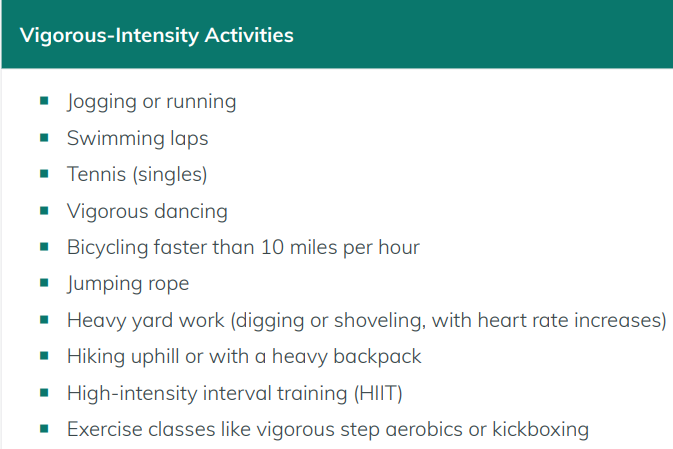Click the Vigorous dancing text
Image resolution: width=673 pixels, height=449 pixels.
coord(147,212)
